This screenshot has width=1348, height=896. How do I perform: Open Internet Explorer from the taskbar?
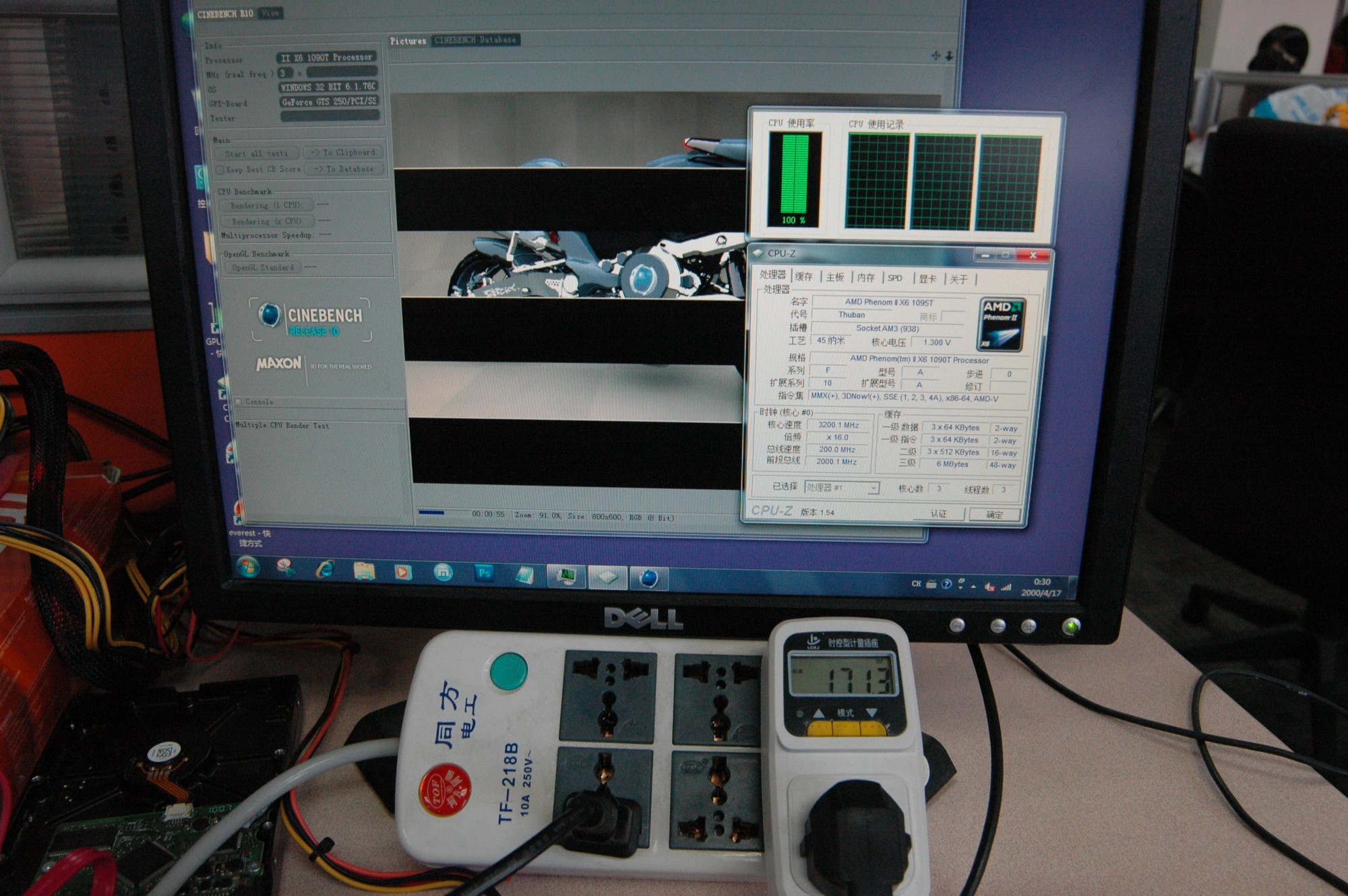(x=325, y=570)
